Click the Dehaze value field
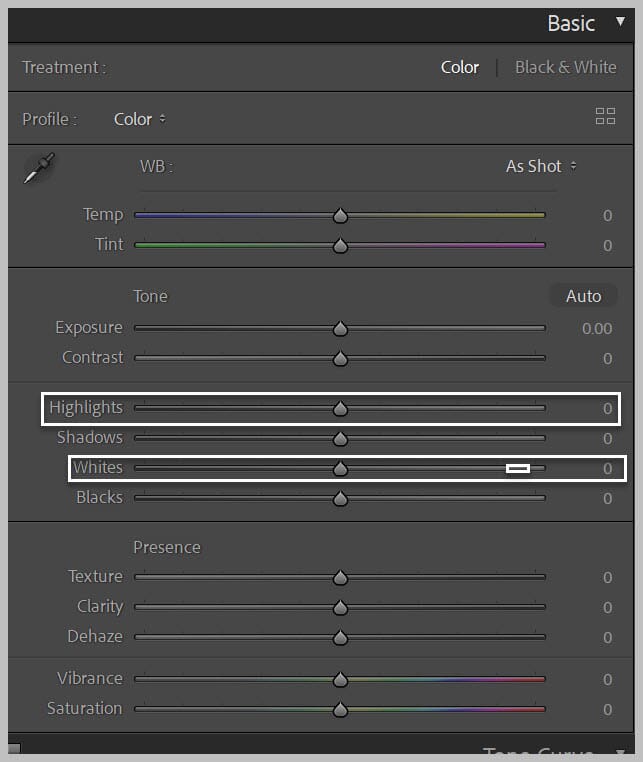The image size is (643, 762). click(607, 638)
